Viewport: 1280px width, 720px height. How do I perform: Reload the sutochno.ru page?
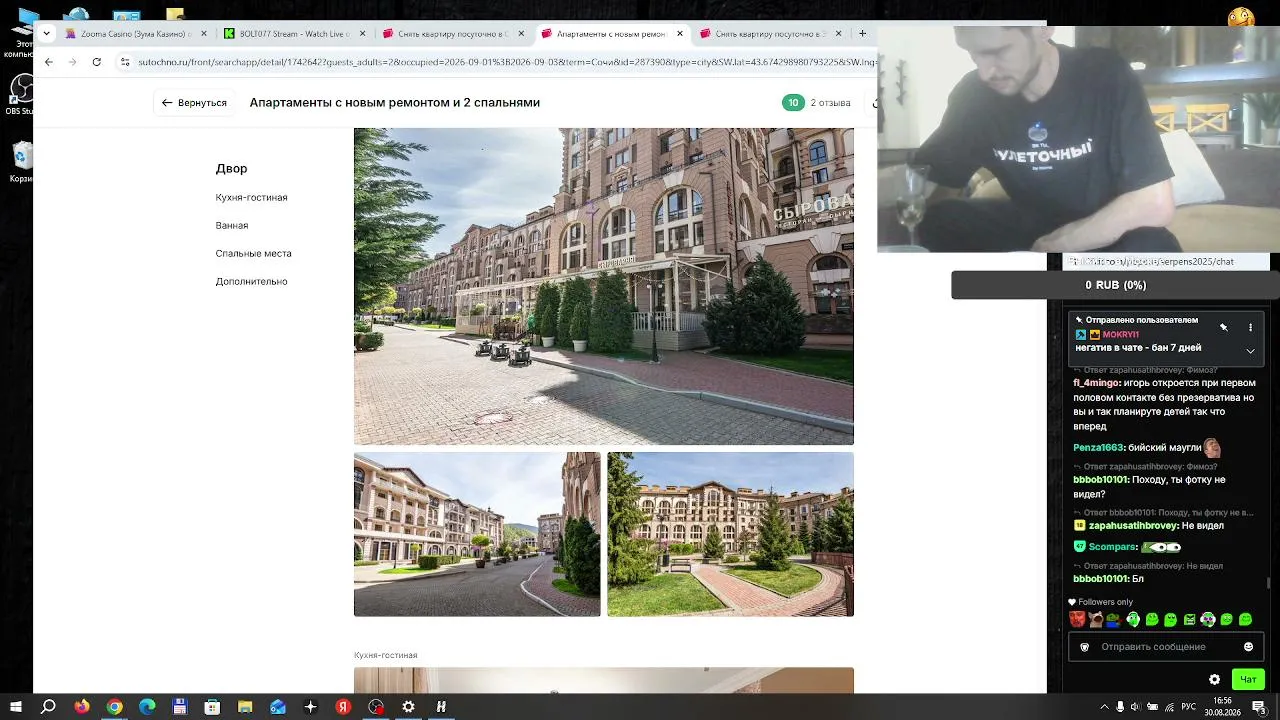tap(96, 62)
